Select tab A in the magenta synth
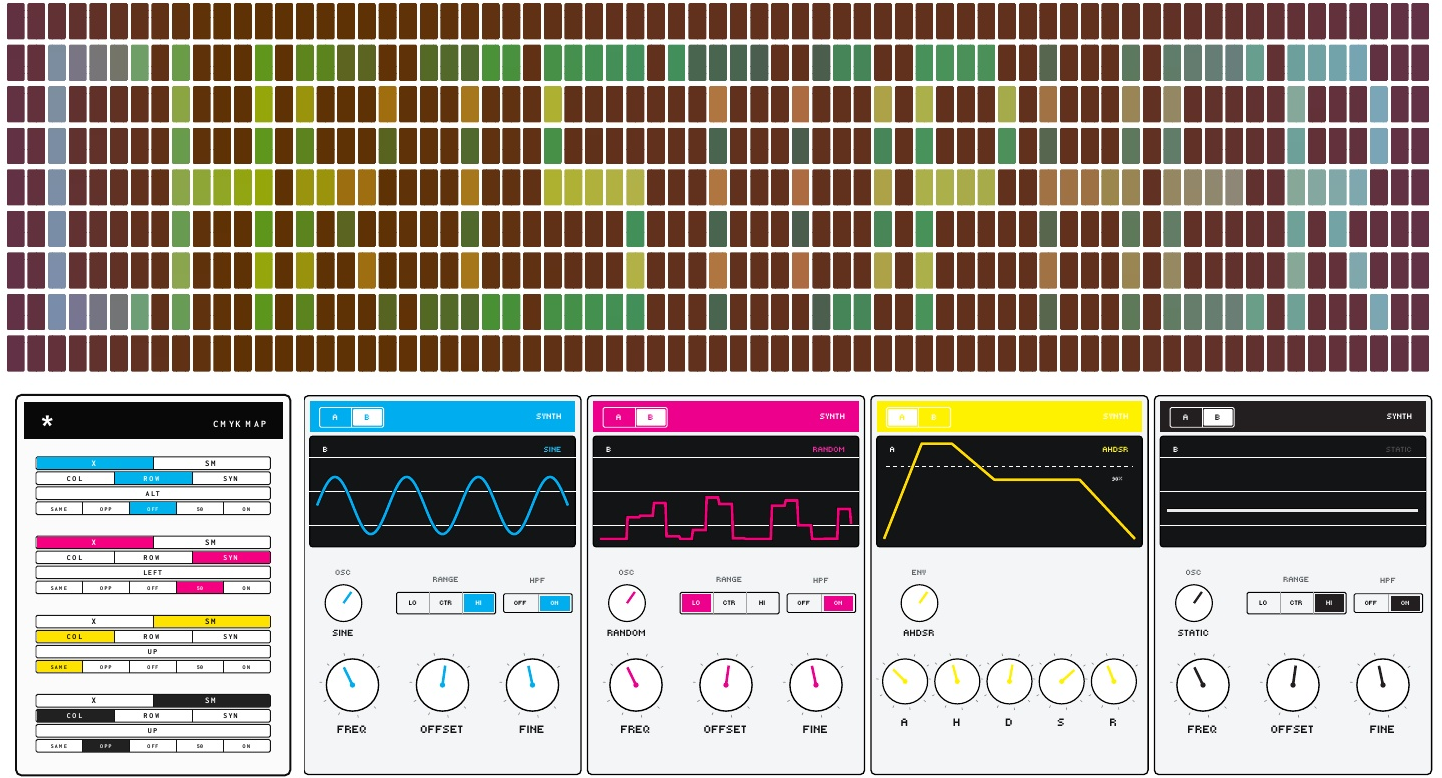Screen dimensions: 1442x778 (x=619, y=417)
